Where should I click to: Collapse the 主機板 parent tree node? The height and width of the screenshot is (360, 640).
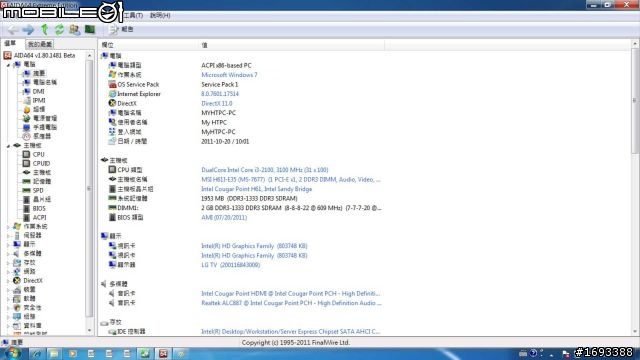8,146
